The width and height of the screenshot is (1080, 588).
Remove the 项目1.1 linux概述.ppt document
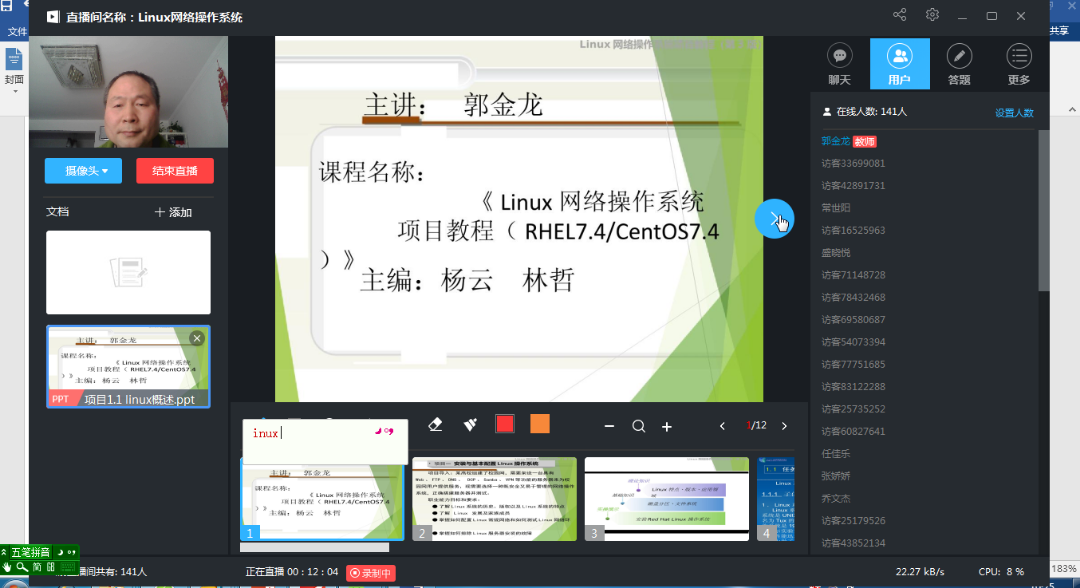coord(197,338)
